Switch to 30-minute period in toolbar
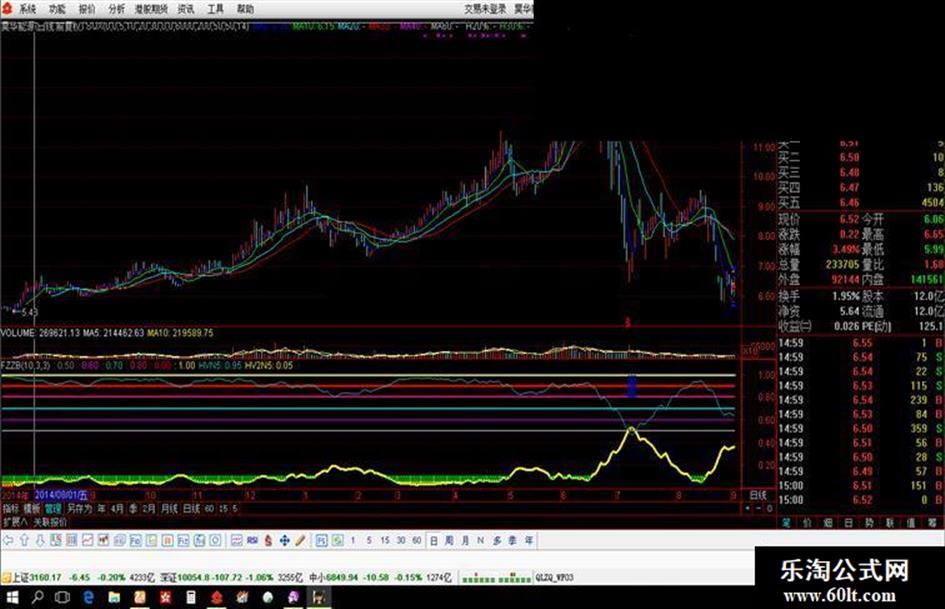The image size is (945, 609). tap(401, 540)
